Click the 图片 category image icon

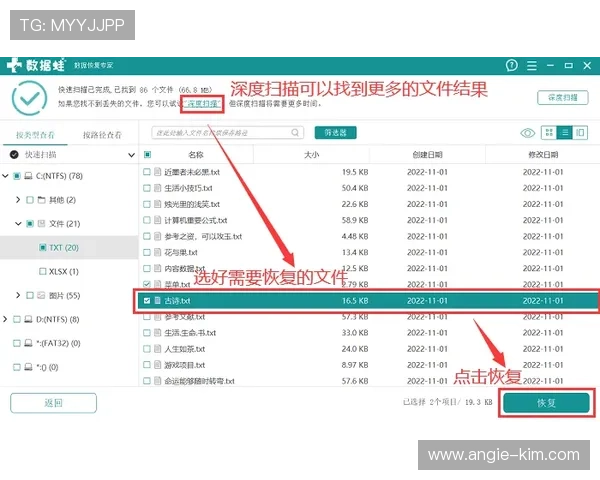[41, 296]
